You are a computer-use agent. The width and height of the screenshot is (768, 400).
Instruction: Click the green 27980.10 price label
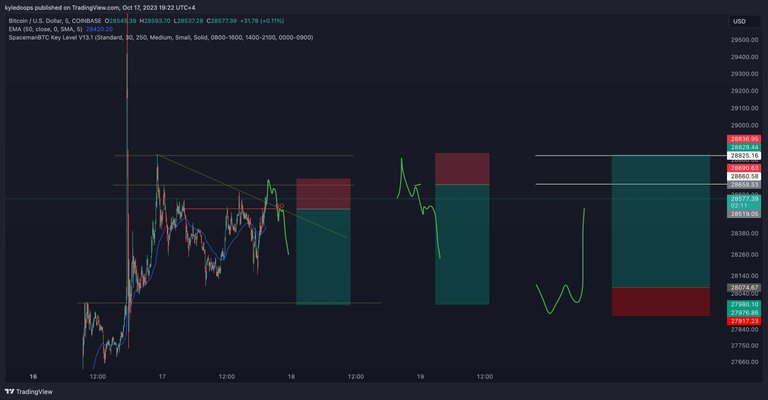click(744, 304)
